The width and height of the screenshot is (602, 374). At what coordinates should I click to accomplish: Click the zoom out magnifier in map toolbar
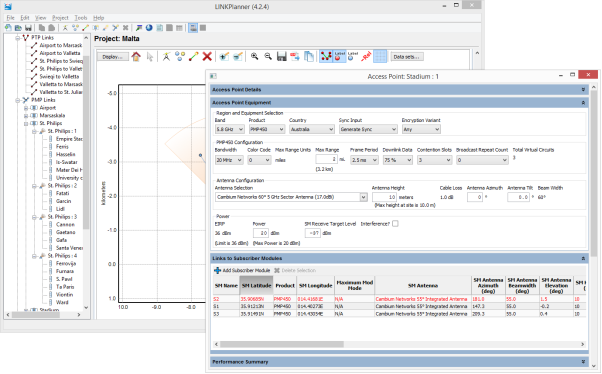tap(268, 56)
